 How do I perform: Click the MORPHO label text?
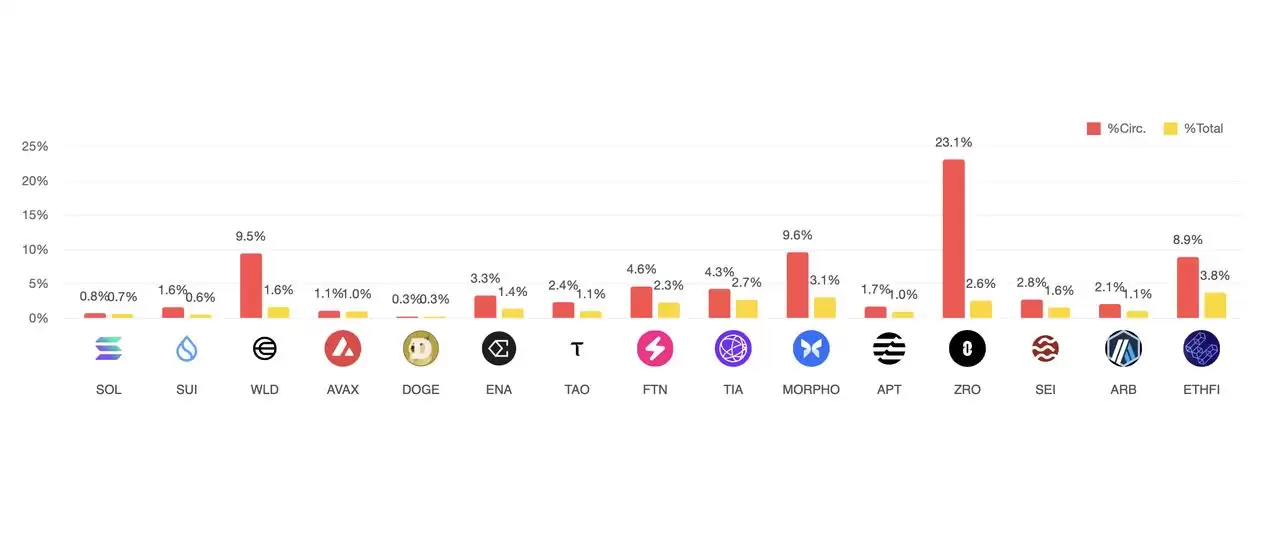coord(811,389)
